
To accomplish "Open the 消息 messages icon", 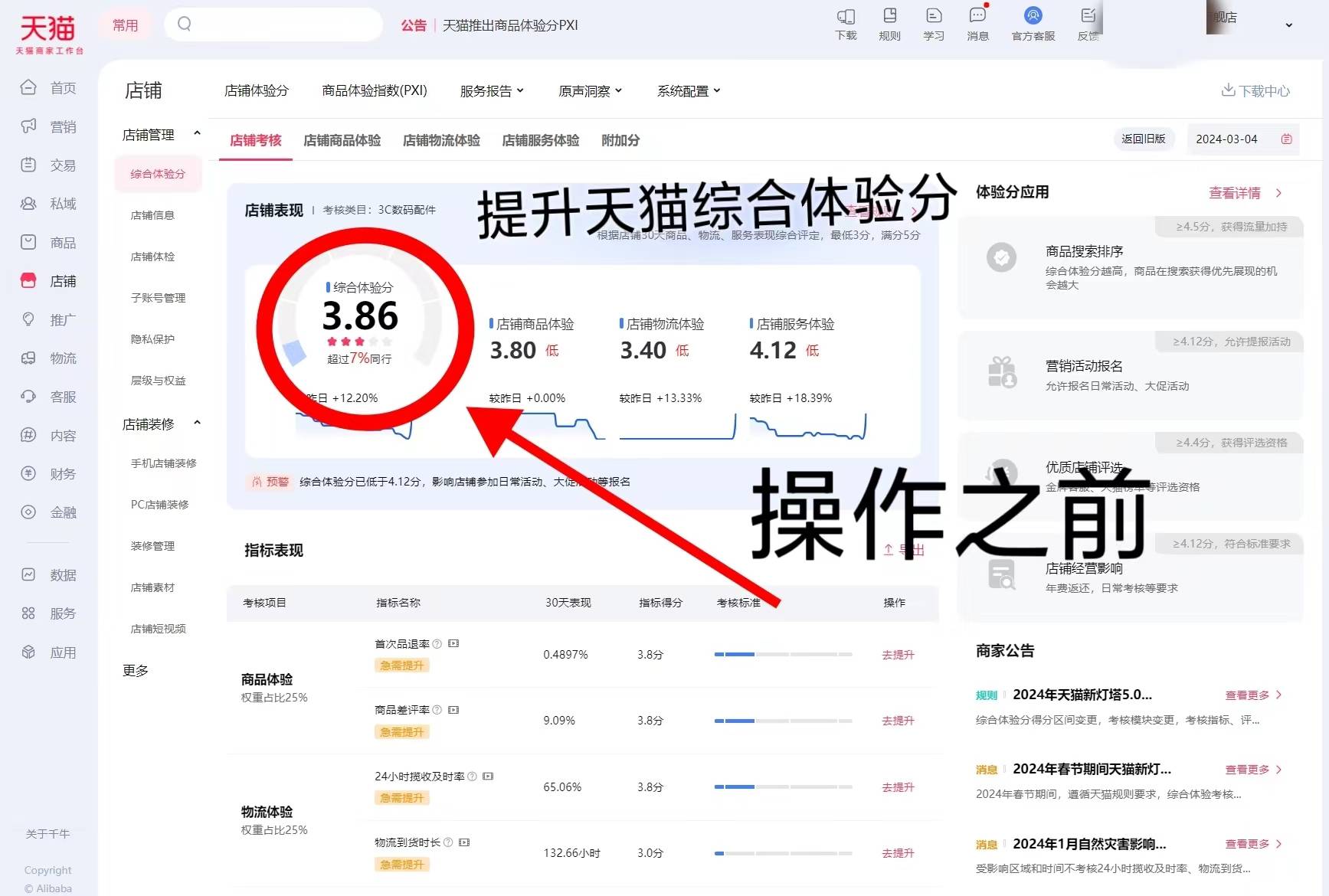I will [977, 17].
